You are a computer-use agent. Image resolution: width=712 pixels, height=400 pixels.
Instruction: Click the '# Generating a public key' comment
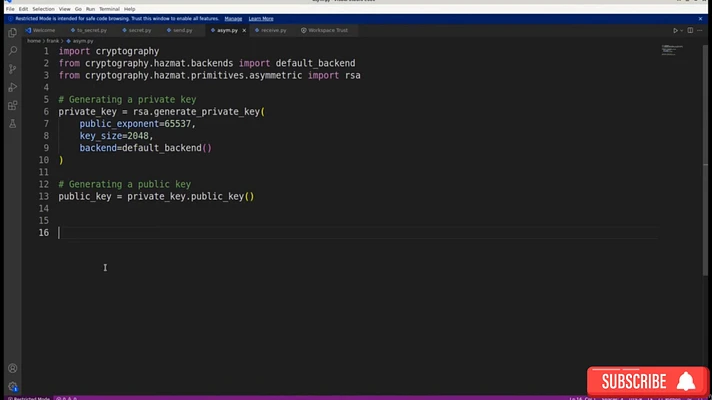pyautogui.click(x=124, y=184)
